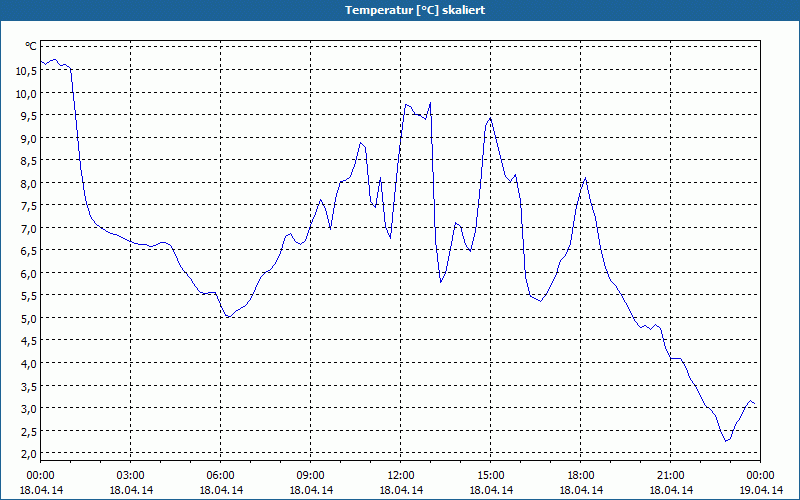Viewport: 800px width, 500px height.
Task: Click the 10,5 y-axis label
Action: point(26,71)
